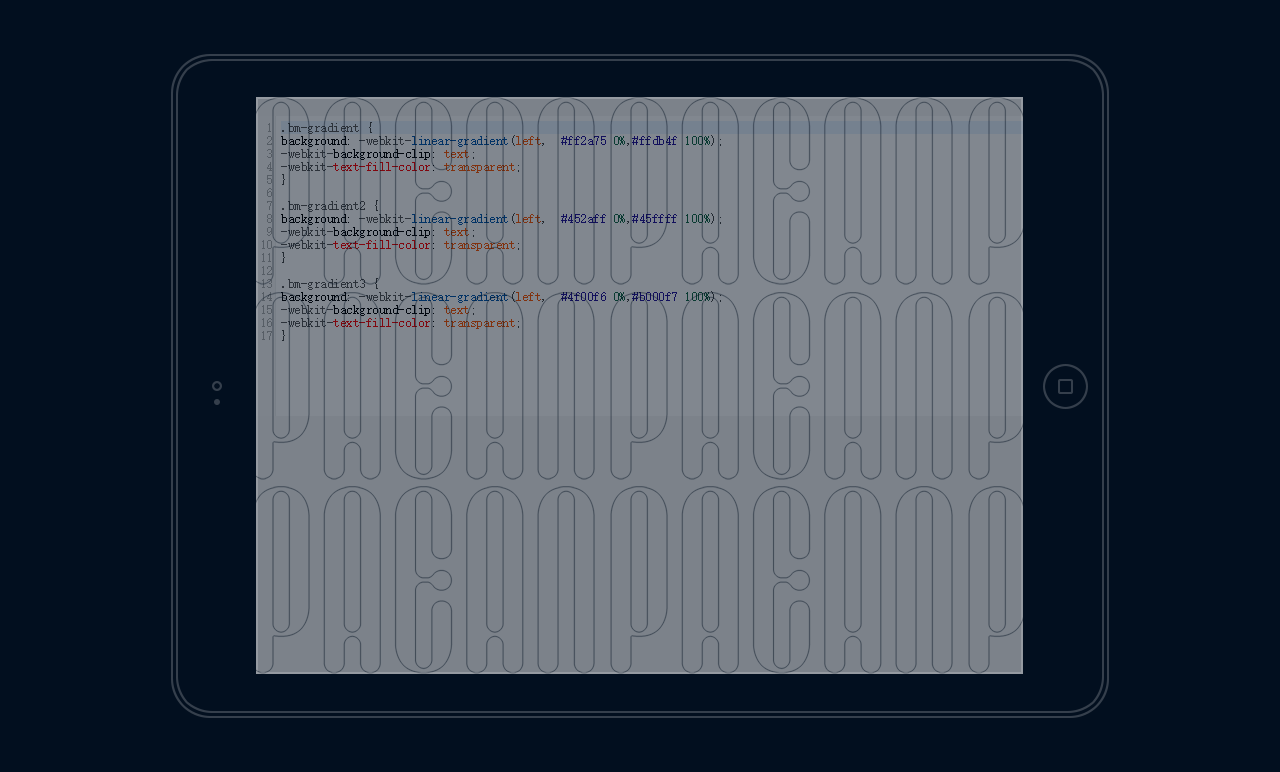Click 'linear-gradient' keyword on line 14
Screen dimensions: 1280x772
tap(459, 297)
